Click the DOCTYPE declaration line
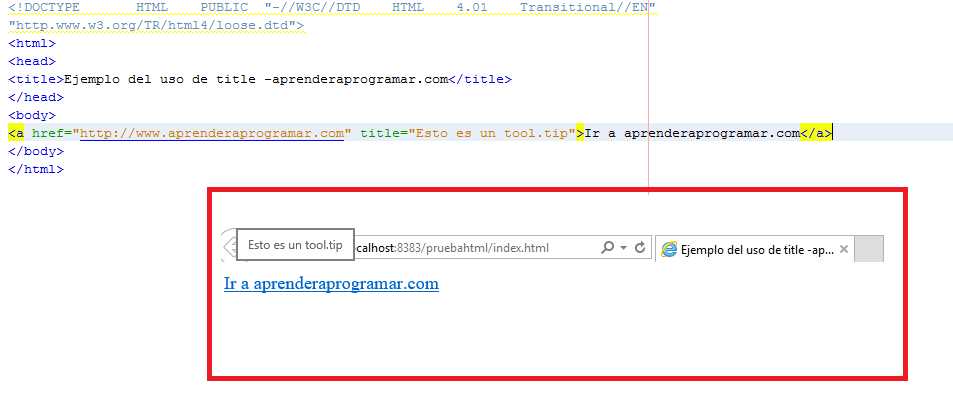Image resolution: width=953 pixels, height=397 pixels. pos(332,8)
